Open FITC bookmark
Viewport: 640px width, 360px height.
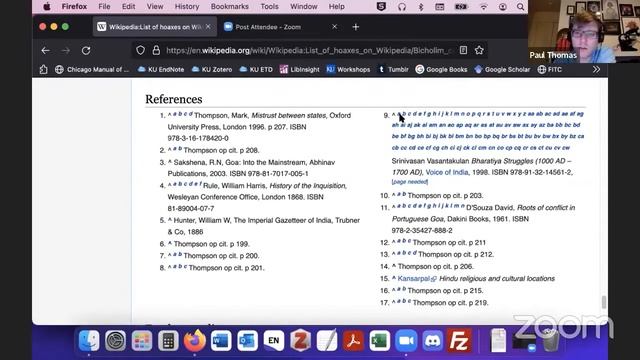(550, 69)
